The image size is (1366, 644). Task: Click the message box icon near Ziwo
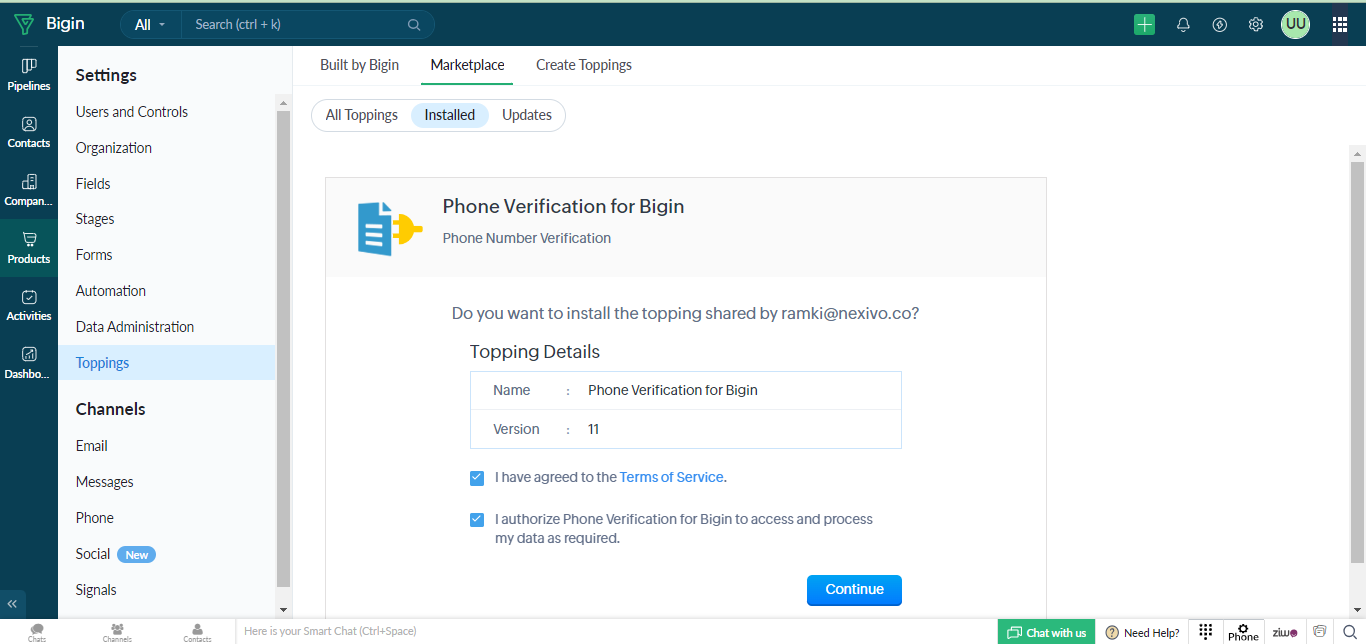pos(1320,631)
